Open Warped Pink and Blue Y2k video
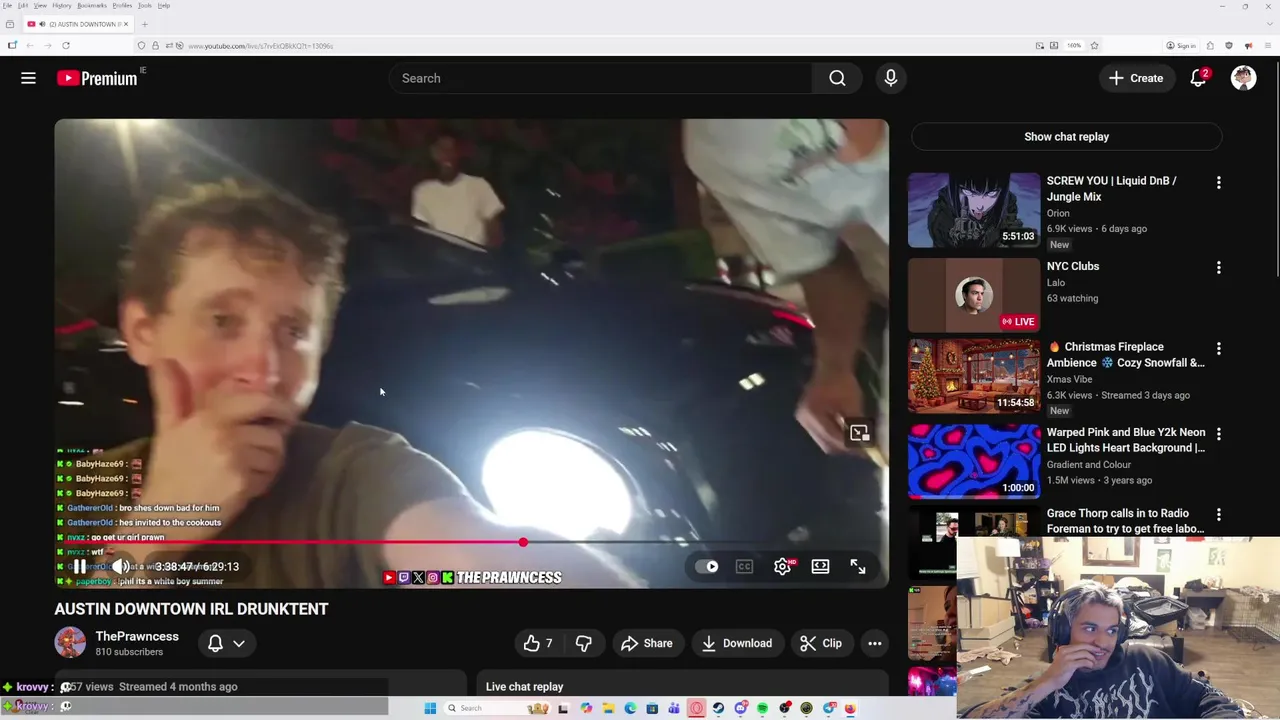 point(1126,440)
